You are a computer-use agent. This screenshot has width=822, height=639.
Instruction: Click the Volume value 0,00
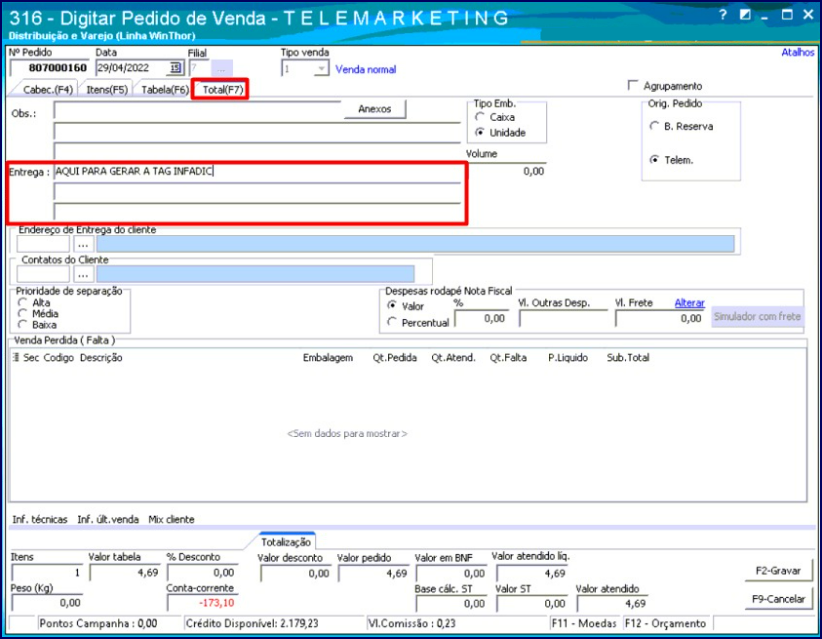coord(533,171)
